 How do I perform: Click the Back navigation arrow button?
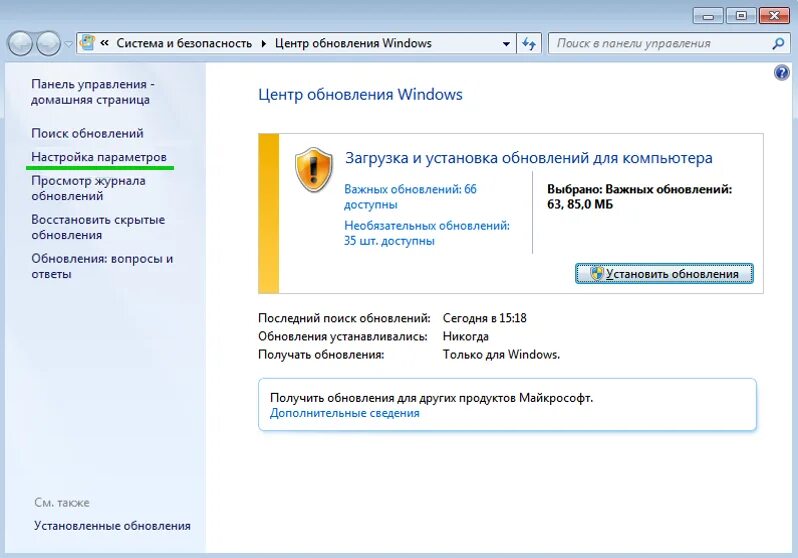(x=20, y=43)
